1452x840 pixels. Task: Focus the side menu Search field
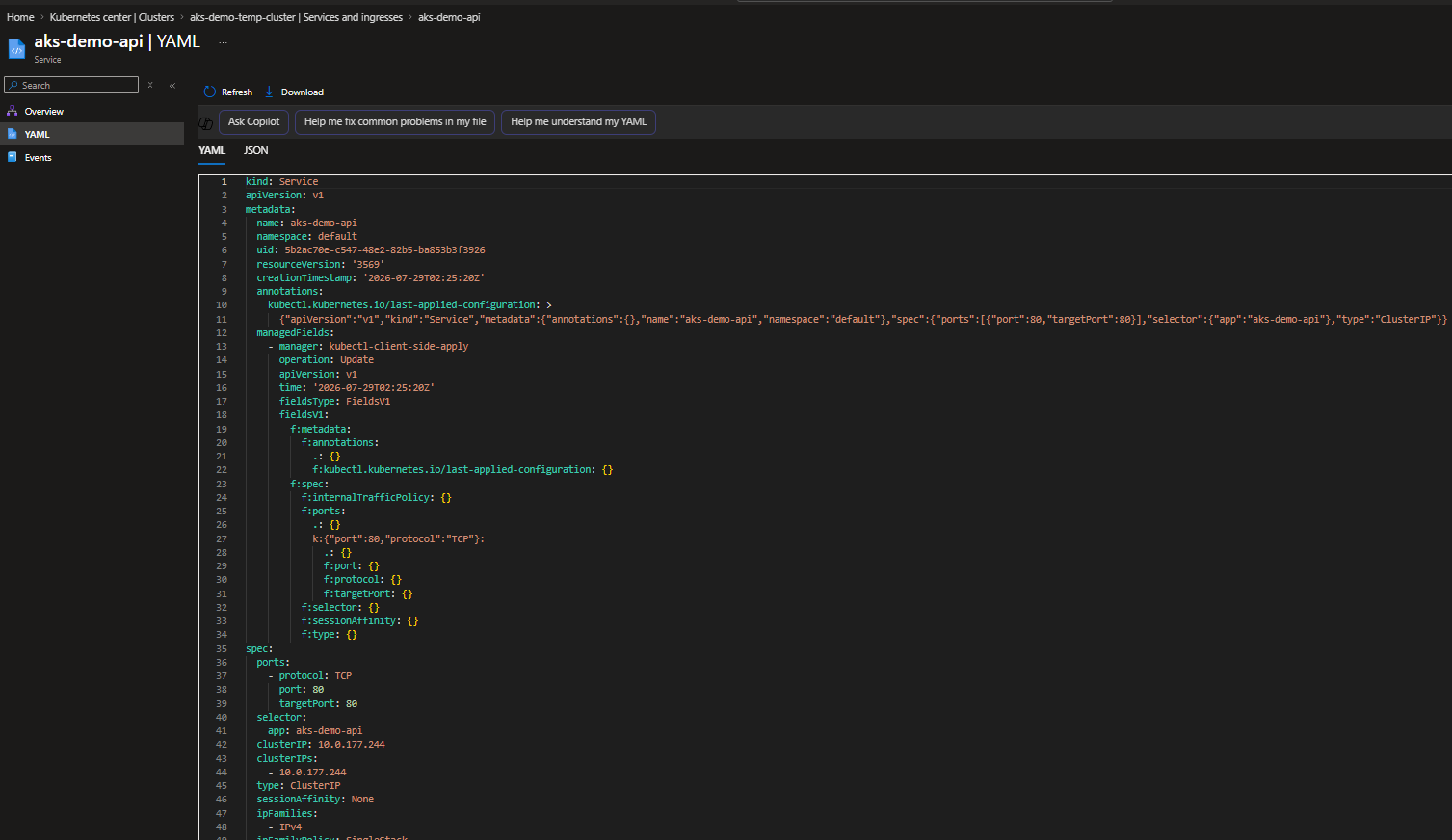[x=71, y=85]
